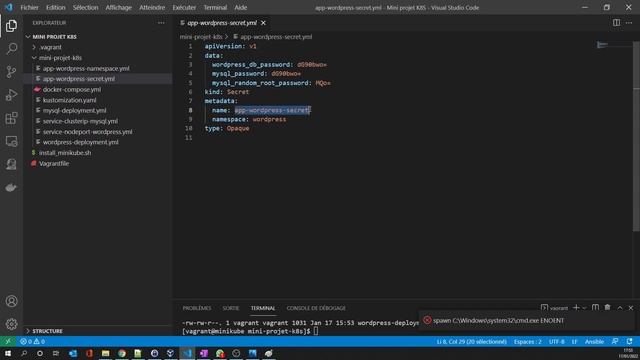Maximize the terminal panel with chevron up
This screenshot has width=640, height=360.
(x=620, y=308)
